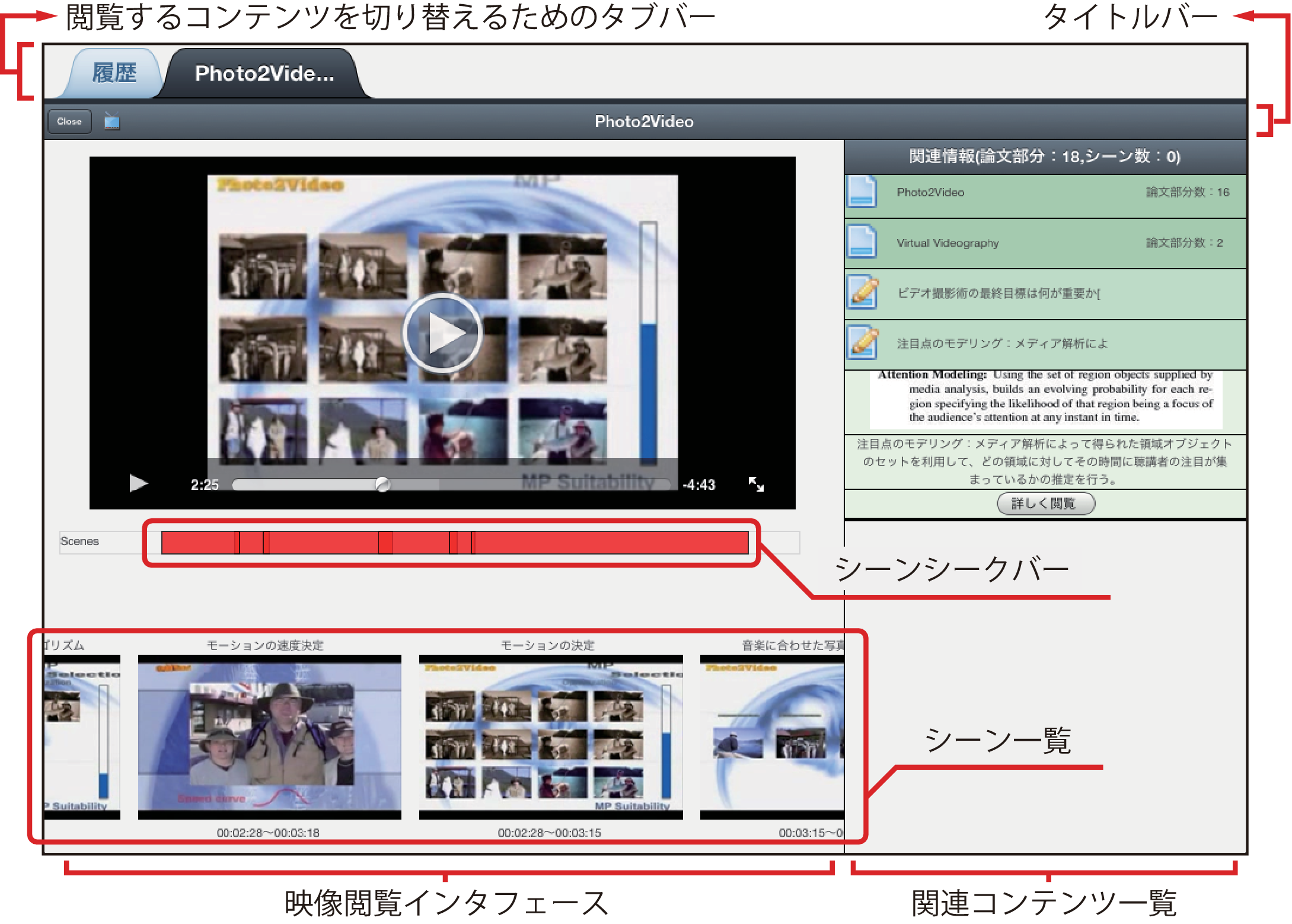
Task: Click the モーションの決定 scene title
Action: (x=547, y=645)
